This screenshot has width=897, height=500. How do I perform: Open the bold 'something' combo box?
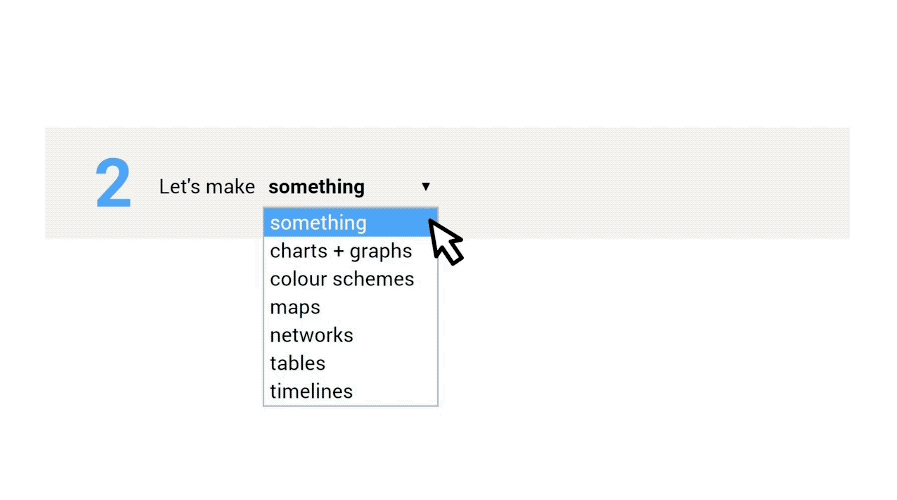coord(350,186)
